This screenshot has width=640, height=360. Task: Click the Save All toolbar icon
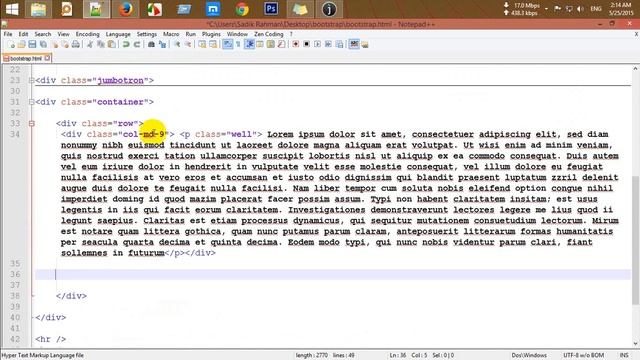tap(43, 44)
